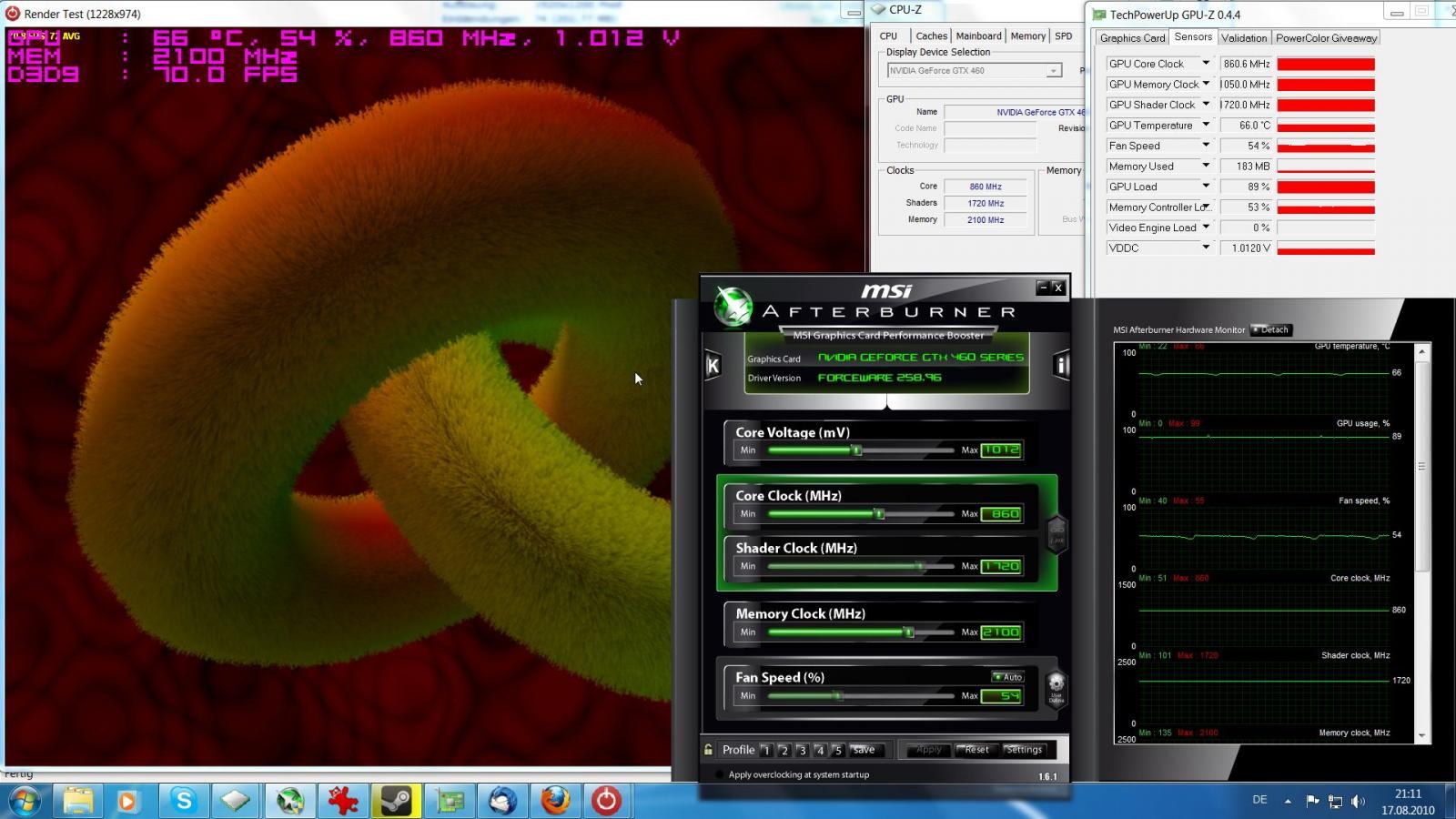Expand the GPU Memory Clock sensor dropdown
Viewport: 1456px width, 819px height.
(x=1206, y=84)
